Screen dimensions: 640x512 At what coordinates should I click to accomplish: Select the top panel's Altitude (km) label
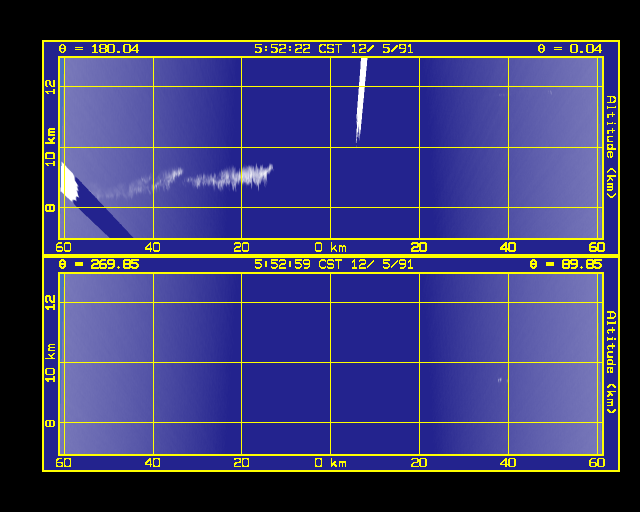click(611, 147)
